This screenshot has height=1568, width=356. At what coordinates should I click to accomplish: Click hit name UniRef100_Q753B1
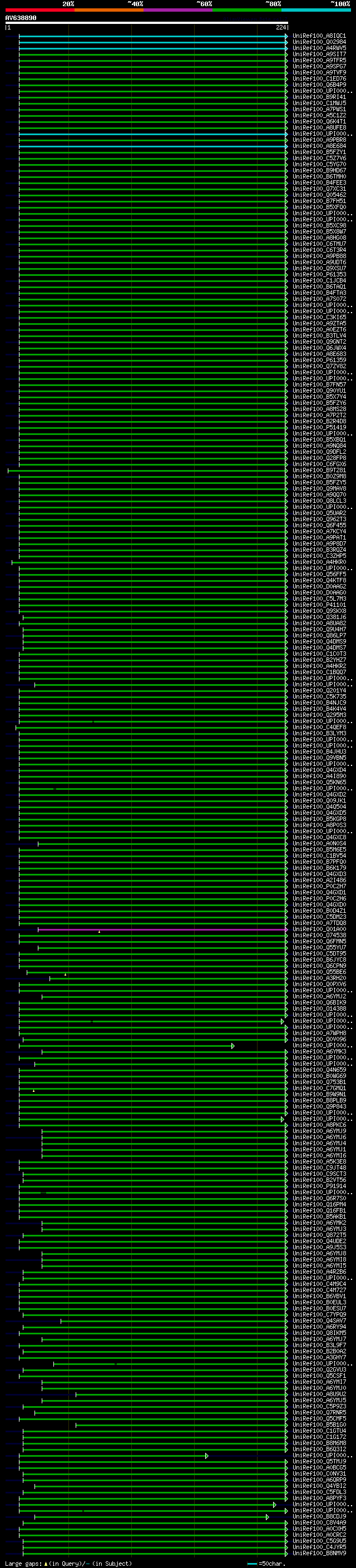click(319, 1082)
